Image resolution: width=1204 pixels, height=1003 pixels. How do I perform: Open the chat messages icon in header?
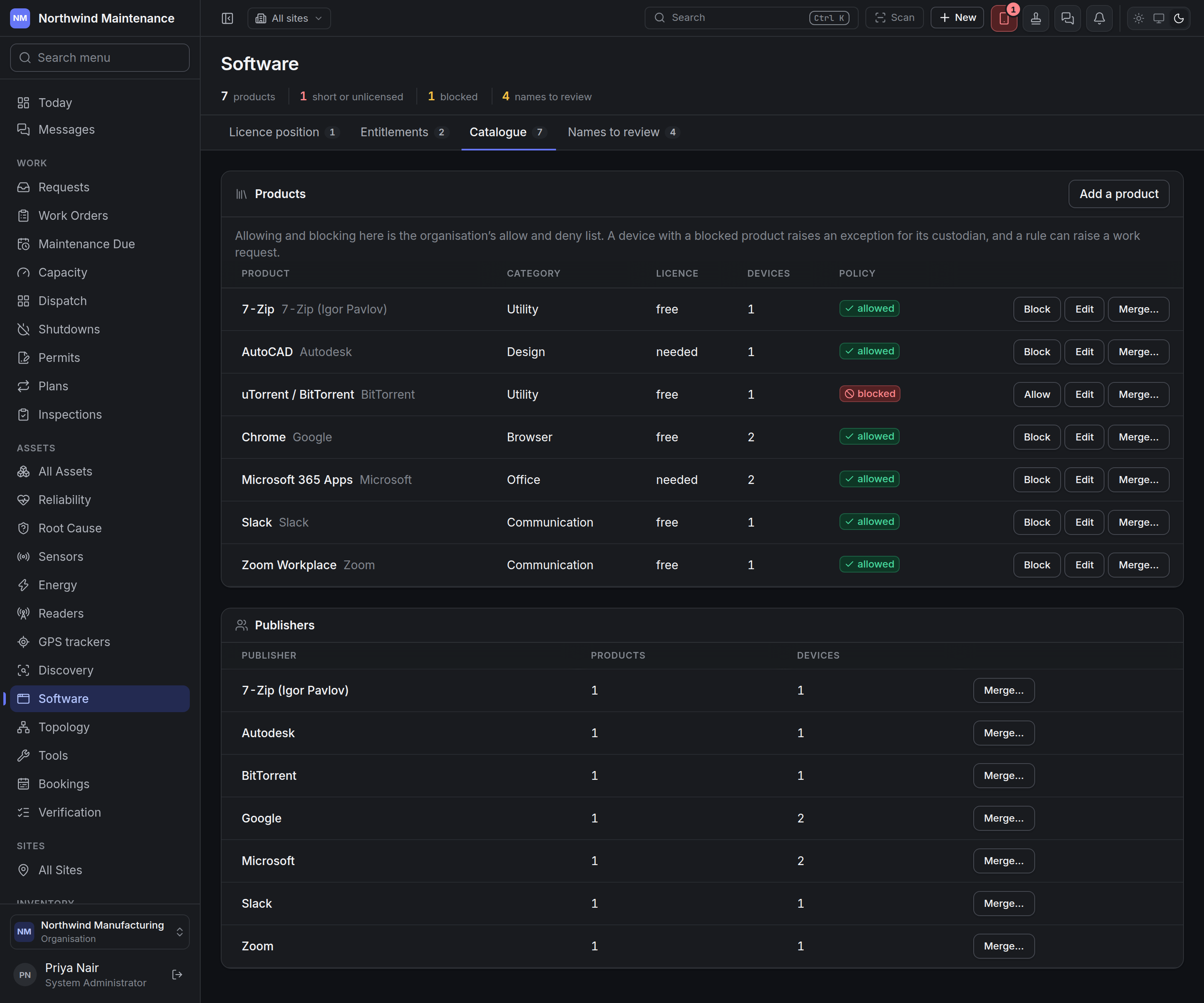click(1068, 18)
